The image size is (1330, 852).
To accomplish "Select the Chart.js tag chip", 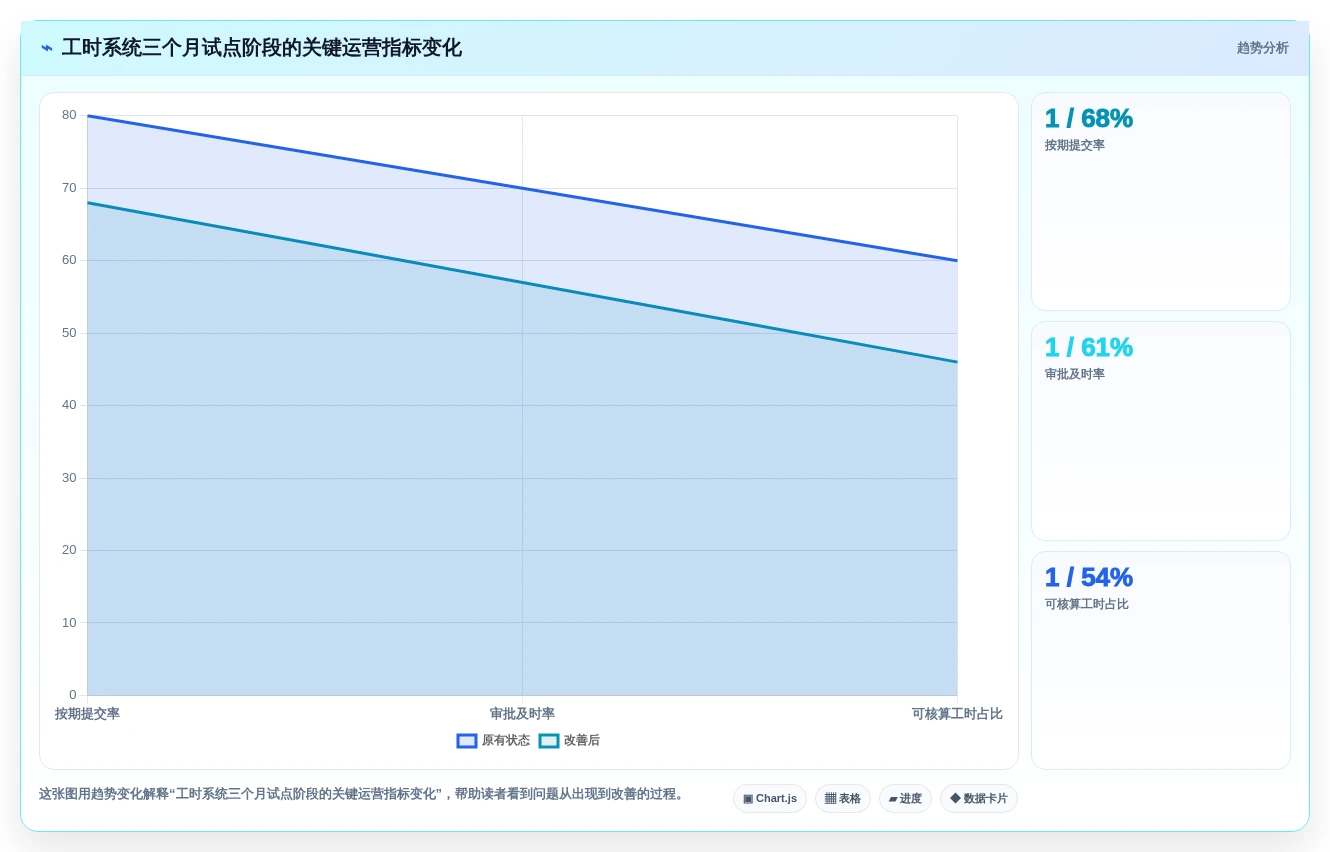I will tap(770, 798).
